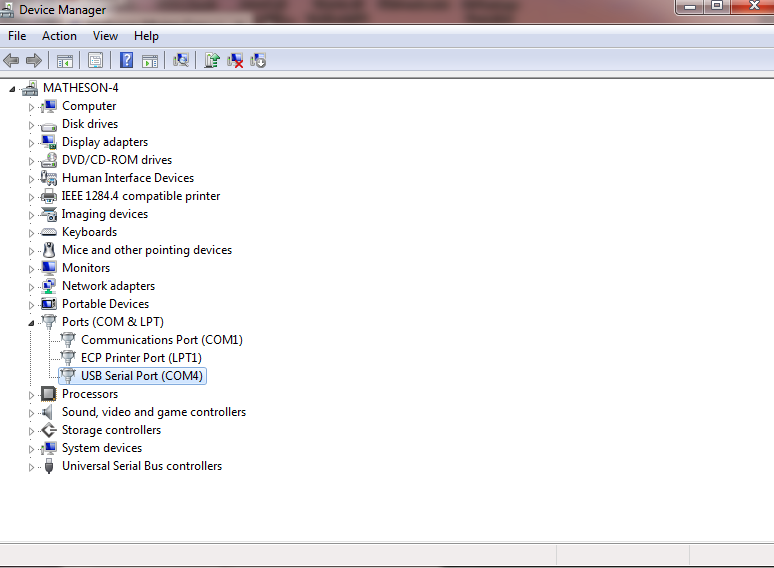Select the MATHESON-4 computer icon

[30, 88]
